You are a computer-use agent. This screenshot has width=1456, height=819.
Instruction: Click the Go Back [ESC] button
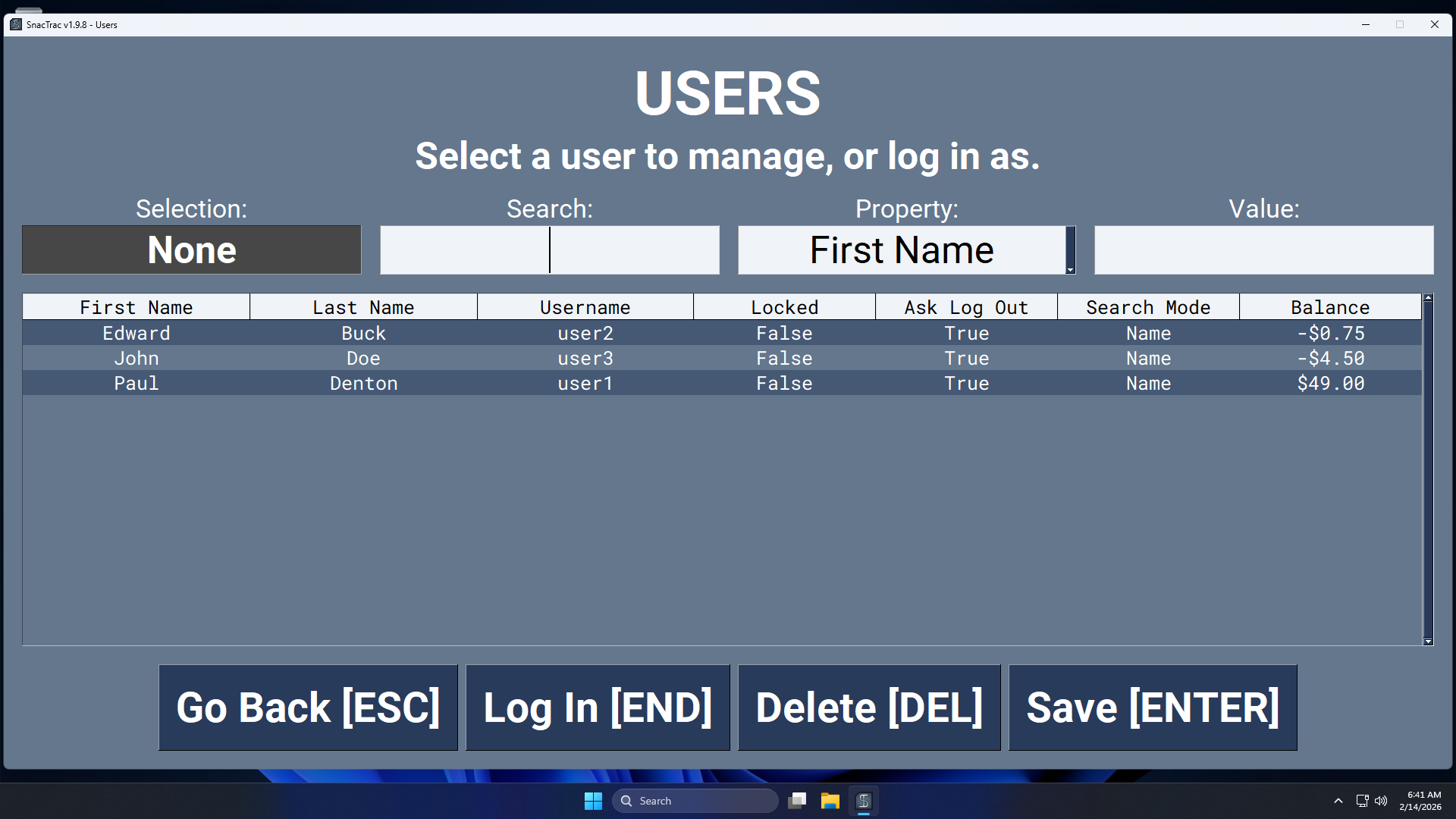[x=308, y=708]
